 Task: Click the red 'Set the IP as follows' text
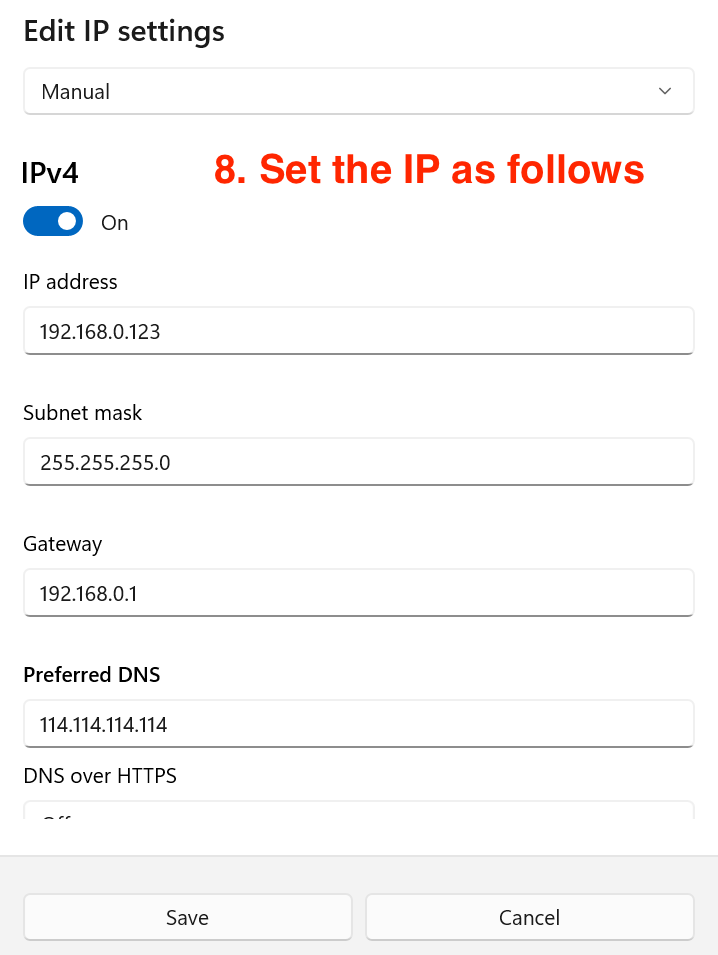tap(430, 170)
